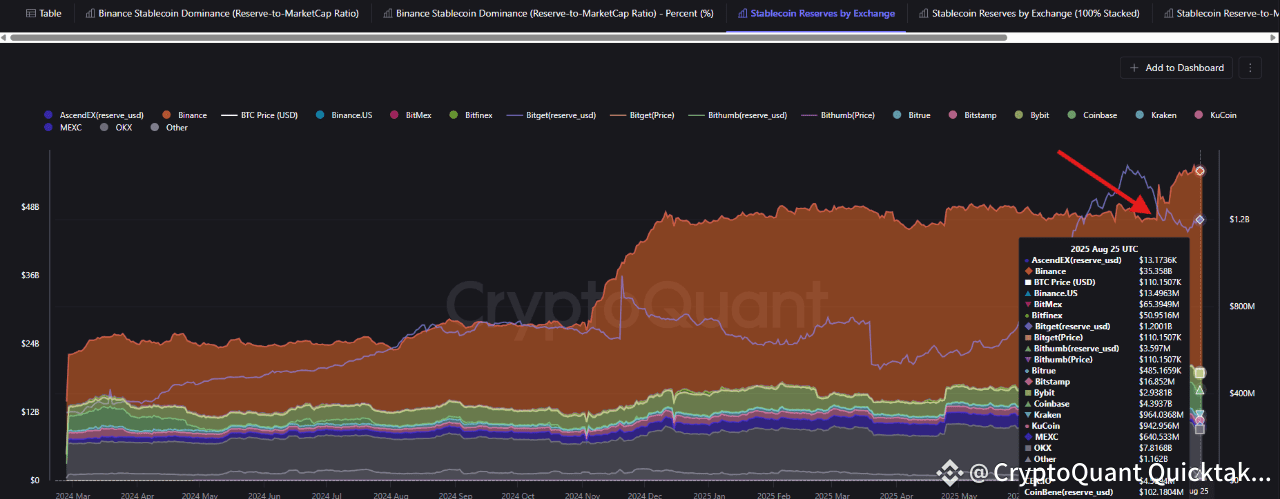Open the Binance Stablecoin Dominance Percent (%) tab
The height and width of the screenshot is (499, 1280).
point(547,14)
